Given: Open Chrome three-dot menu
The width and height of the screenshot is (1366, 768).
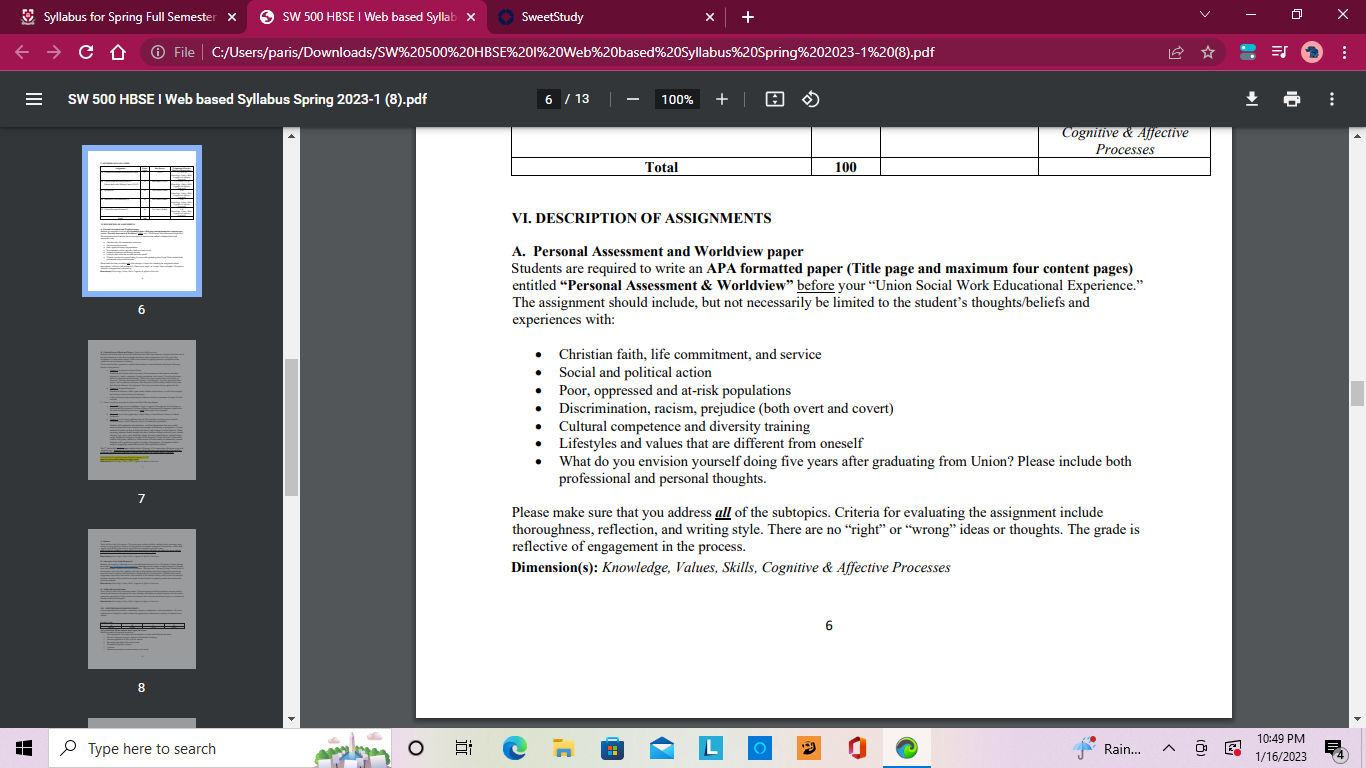Looking at the screenshot, I should [x=1343, y=52].
